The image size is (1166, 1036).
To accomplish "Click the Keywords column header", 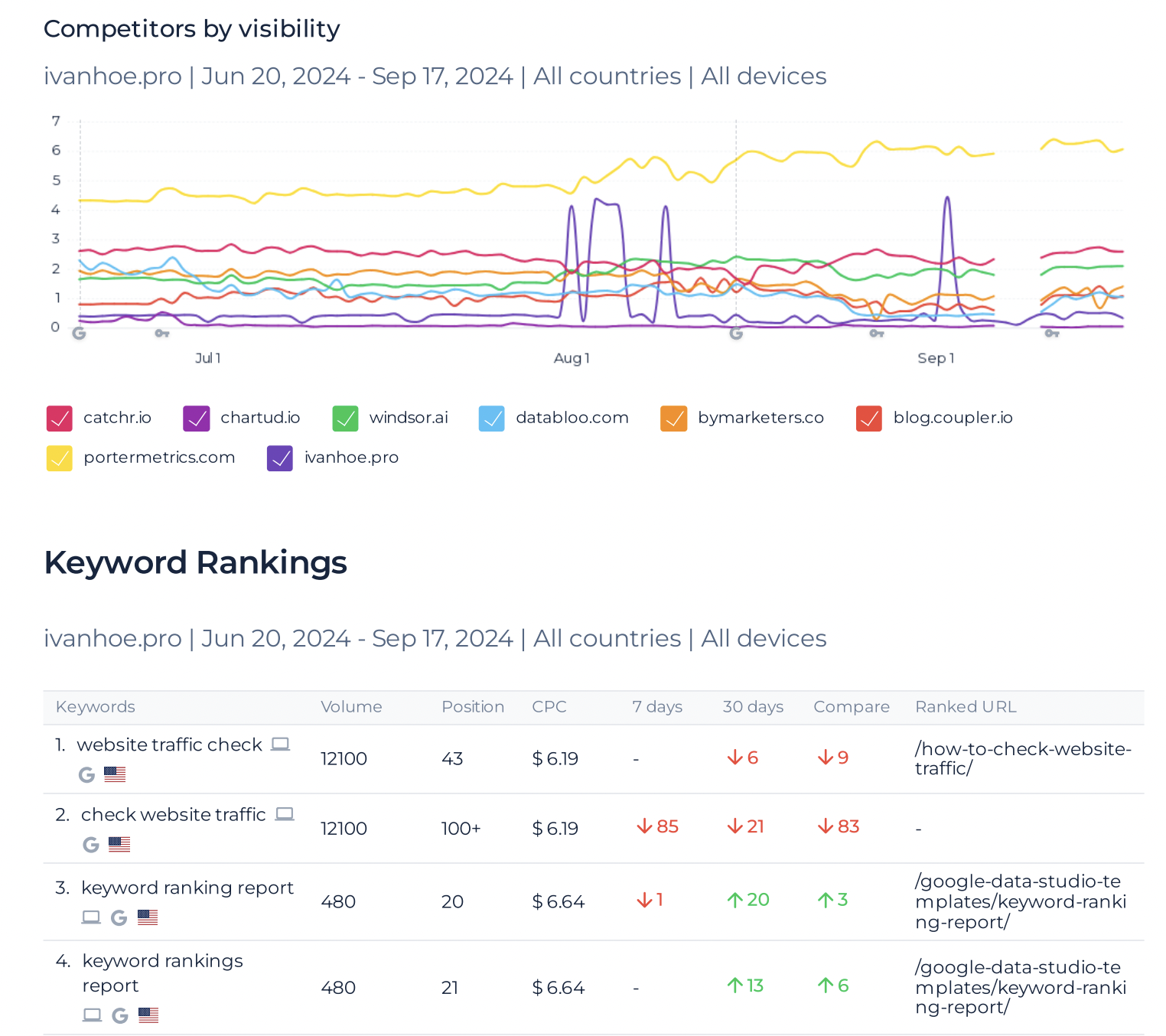I will pyautogui.click(x=96, y=707).
